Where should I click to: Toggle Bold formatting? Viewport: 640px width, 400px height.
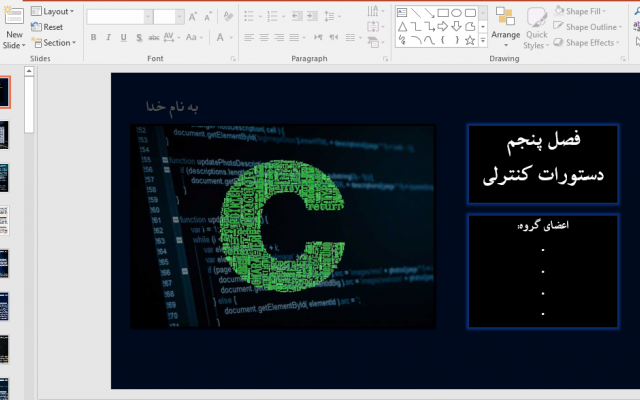[93, 38]
